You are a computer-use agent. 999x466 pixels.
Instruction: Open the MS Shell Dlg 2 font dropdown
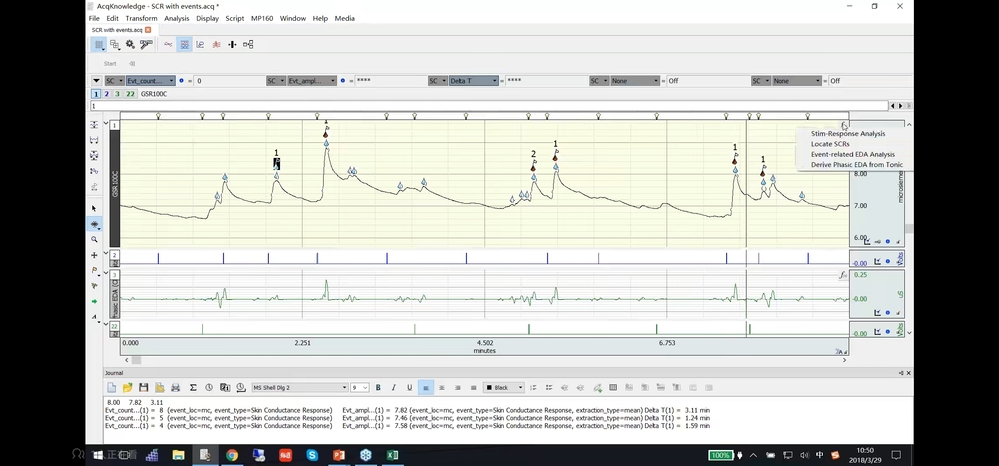point(300,388)
